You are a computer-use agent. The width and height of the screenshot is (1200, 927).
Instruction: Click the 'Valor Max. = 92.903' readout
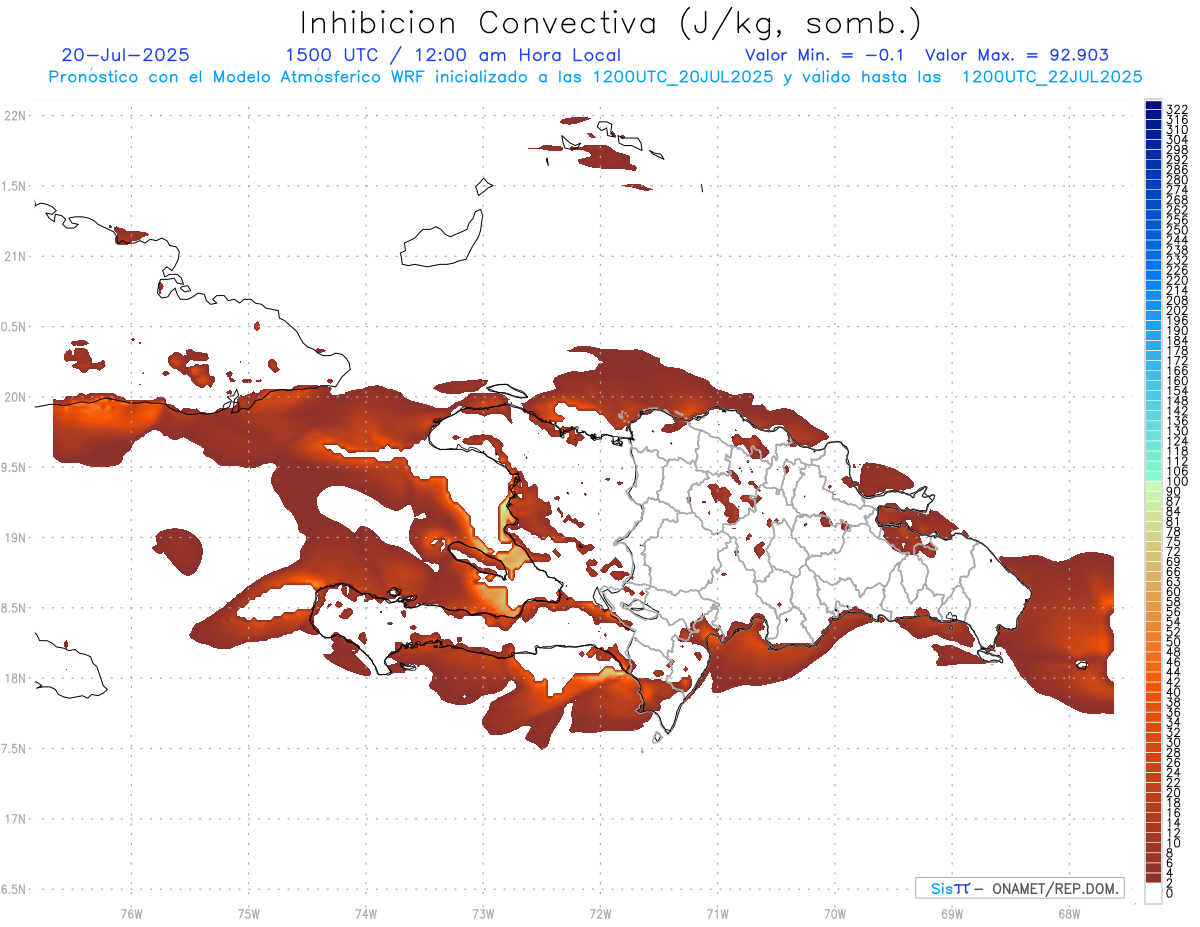point(1017,55)
